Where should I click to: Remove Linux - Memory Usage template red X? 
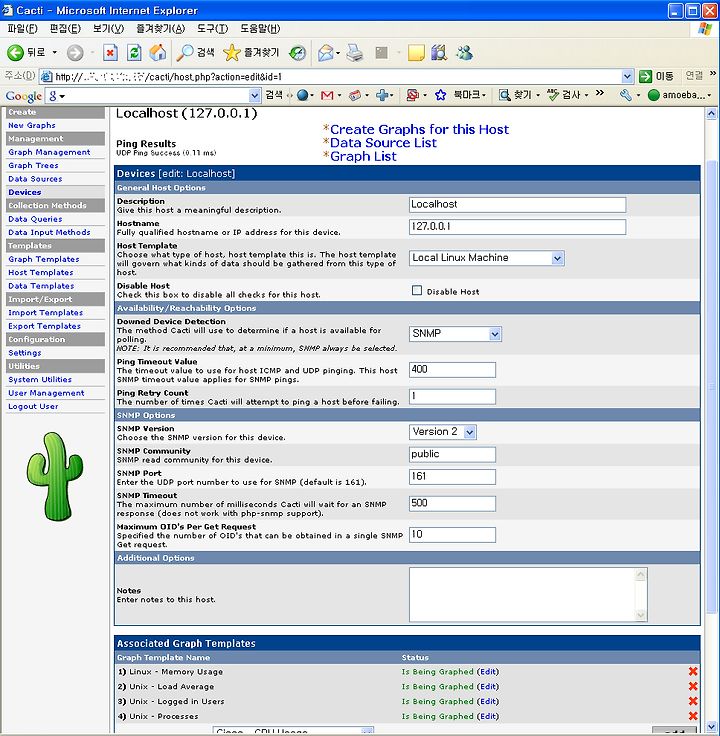point(692,671)
